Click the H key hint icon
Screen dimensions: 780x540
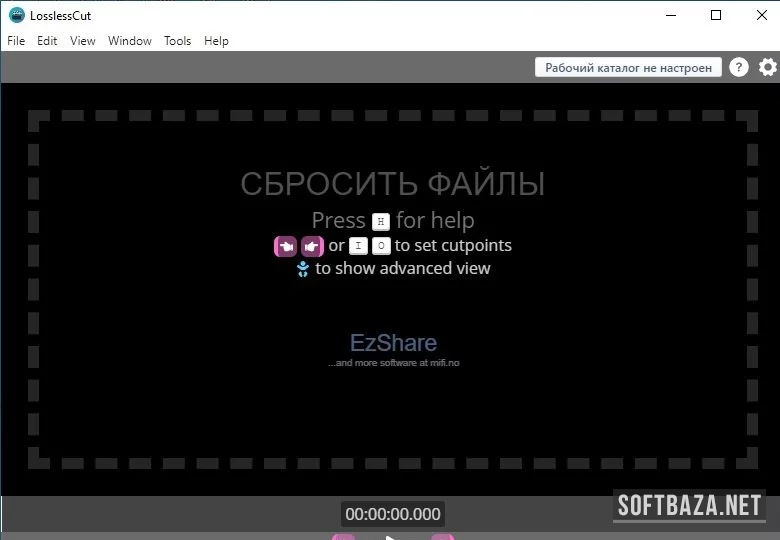380,222
